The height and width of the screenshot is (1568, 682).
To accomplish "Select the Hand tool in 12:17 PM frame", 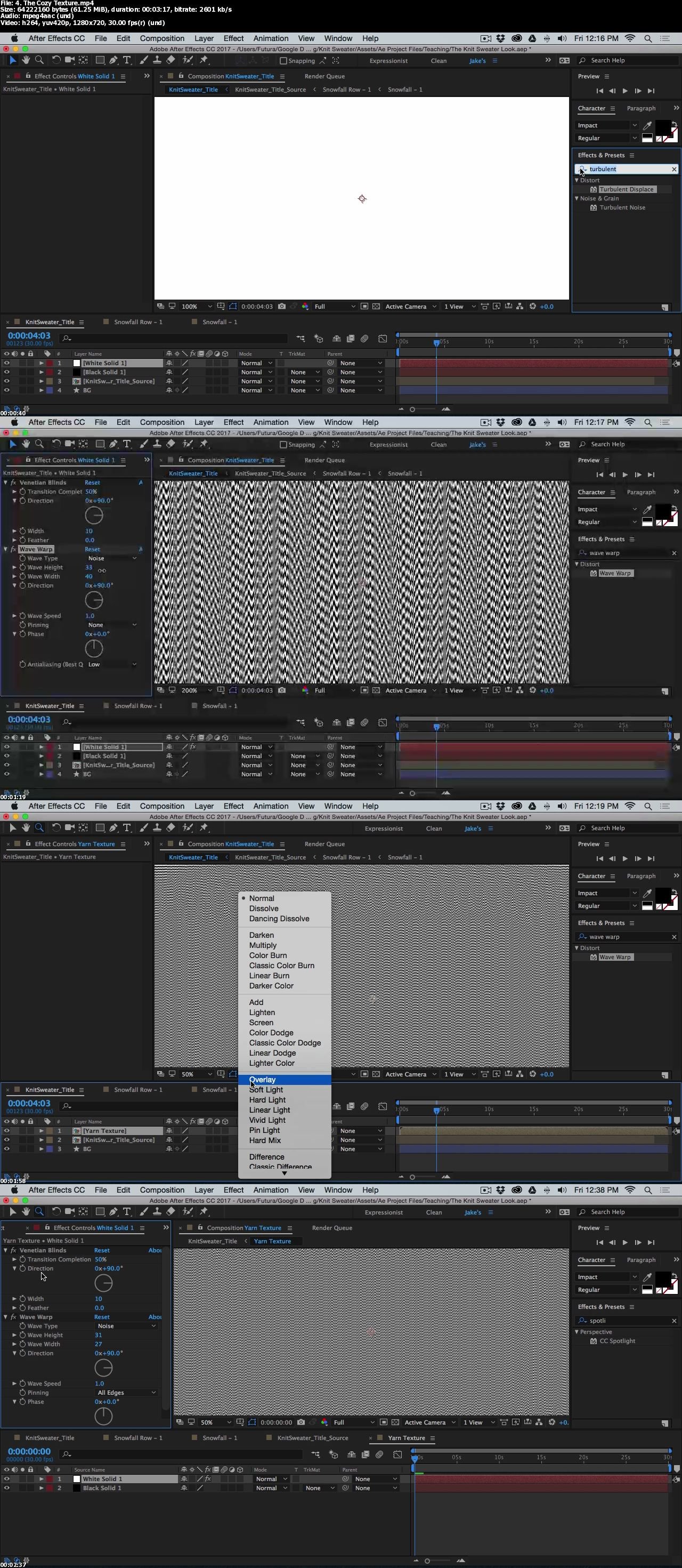I will click(x=26, y=444).
